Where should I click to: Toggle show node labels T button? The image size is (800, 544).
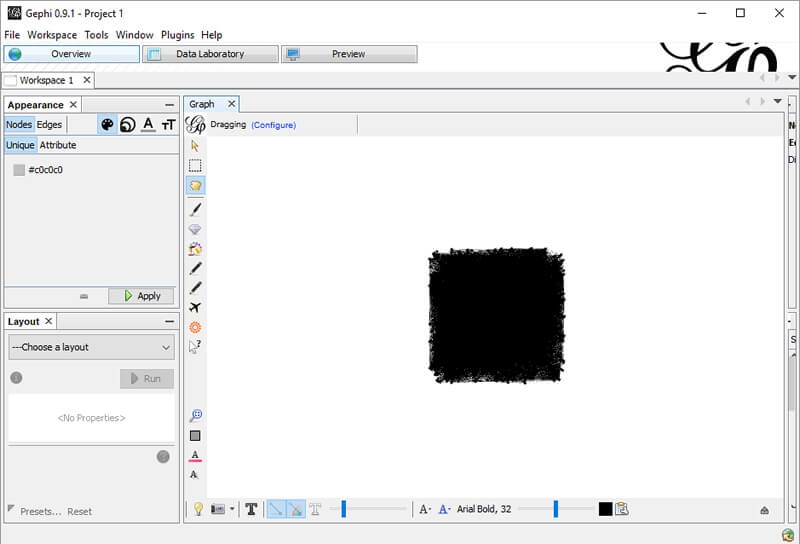pos(251,509)
